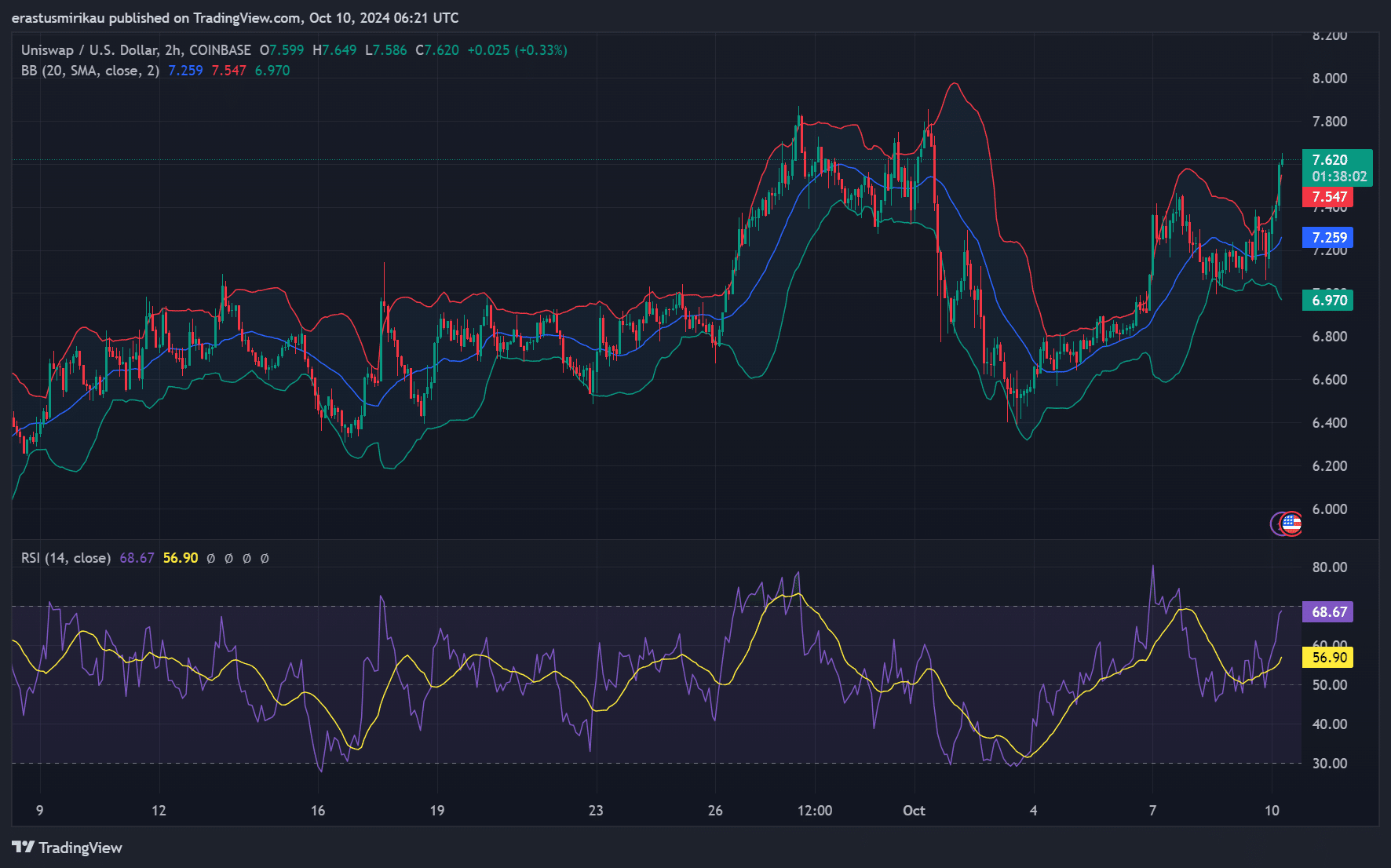This screenshot has height=868, width=1391.
Task: Click the red upper band label 7.547
Action: coord(1328,197)
